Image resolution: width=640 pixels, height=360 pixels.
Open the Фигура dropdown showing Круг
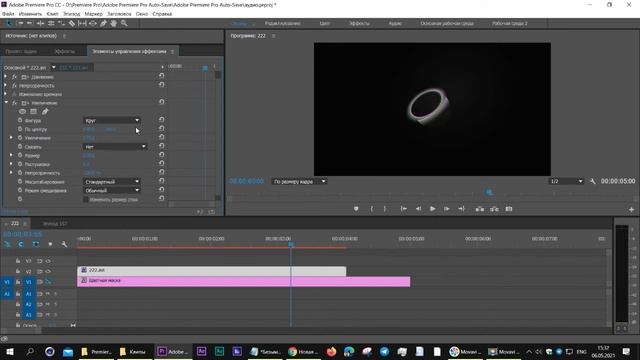pyautogui.click(x=112, y=120)
